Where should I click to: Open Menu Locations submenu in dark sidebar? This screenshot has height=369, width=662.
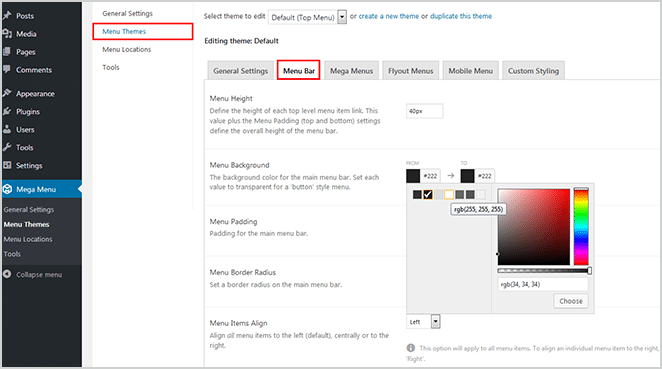(x=28, y=239)
